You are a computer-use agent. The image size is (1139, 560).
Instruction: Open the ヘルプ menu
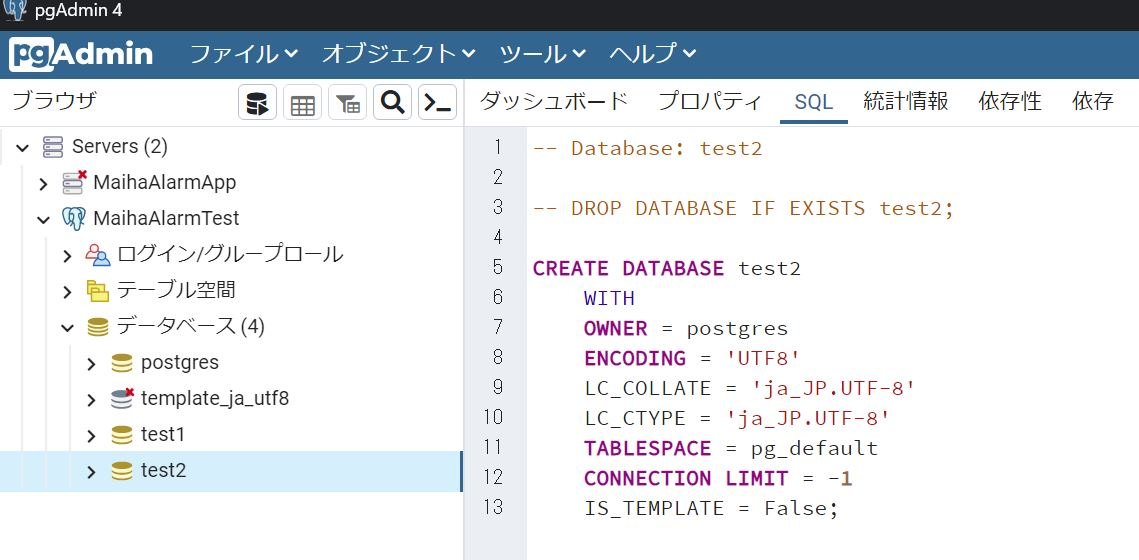pos(652,54)
